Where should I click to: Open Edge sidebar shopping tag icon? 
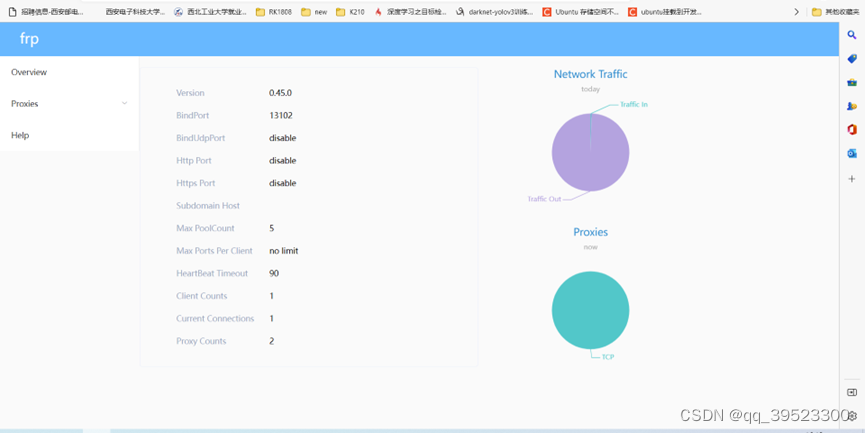tap(852, 58)
